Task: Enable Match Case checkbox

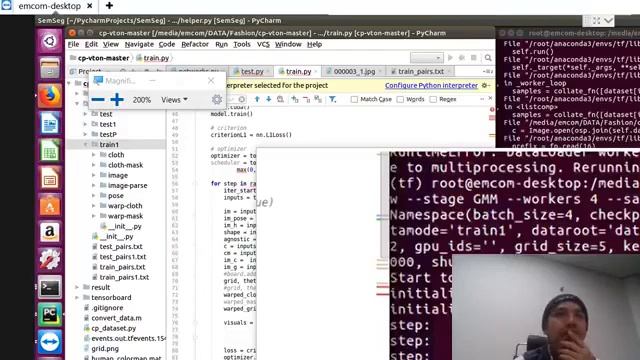Action: click(x=354, y=99)
